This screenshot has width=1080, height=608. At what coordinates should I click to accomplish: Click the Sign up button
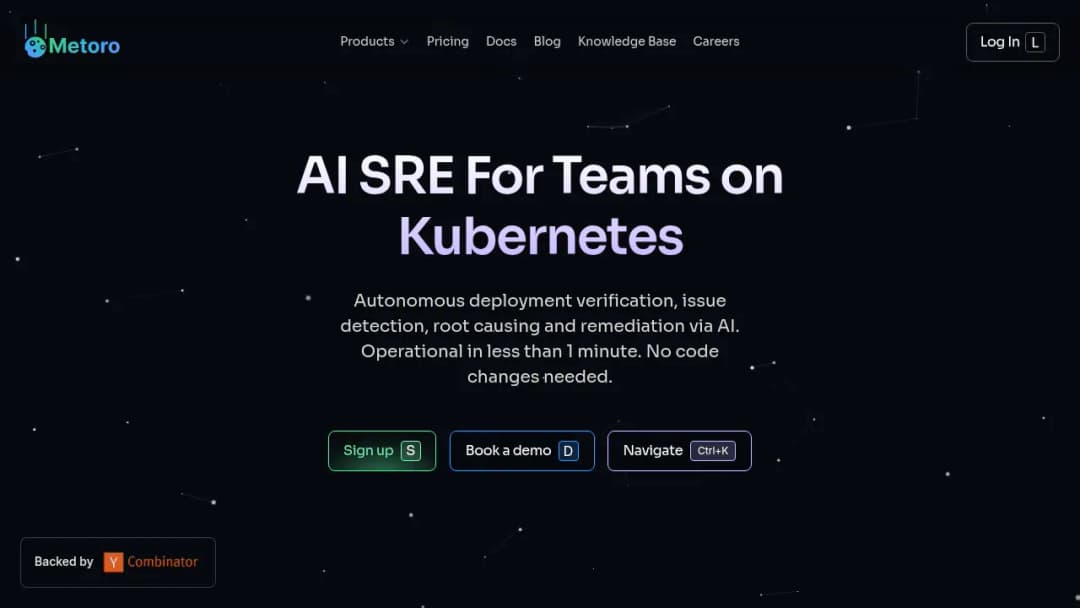382,451
